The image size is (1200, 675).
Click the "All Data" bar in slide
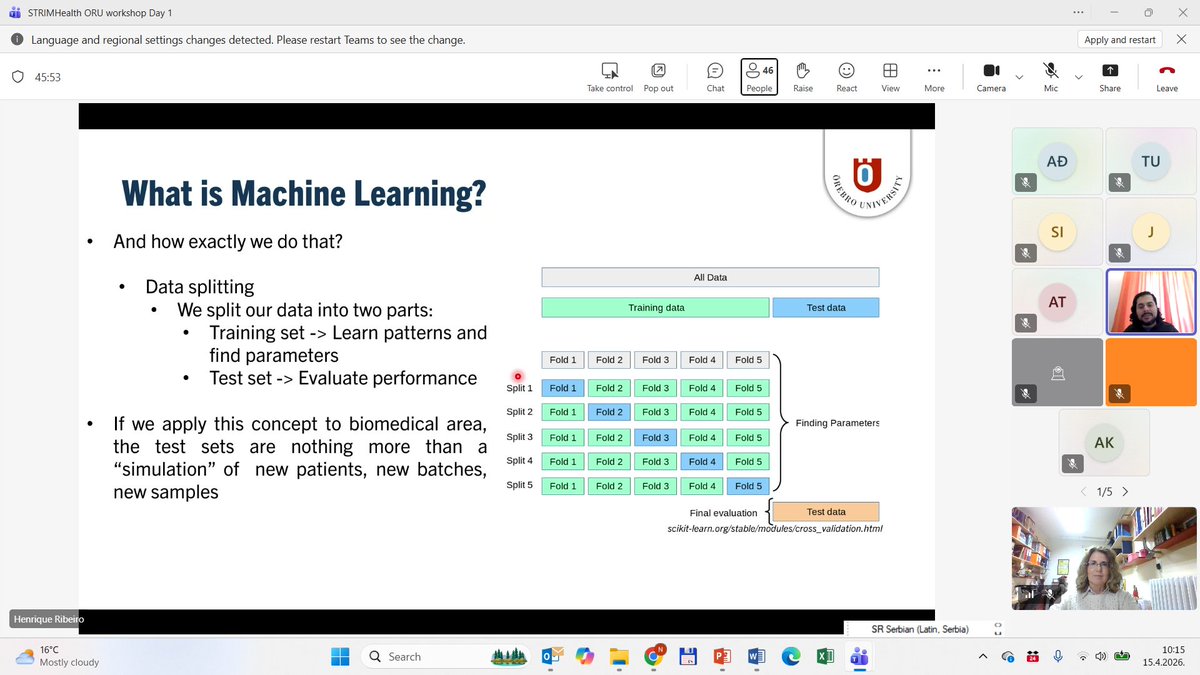point(710,277)
